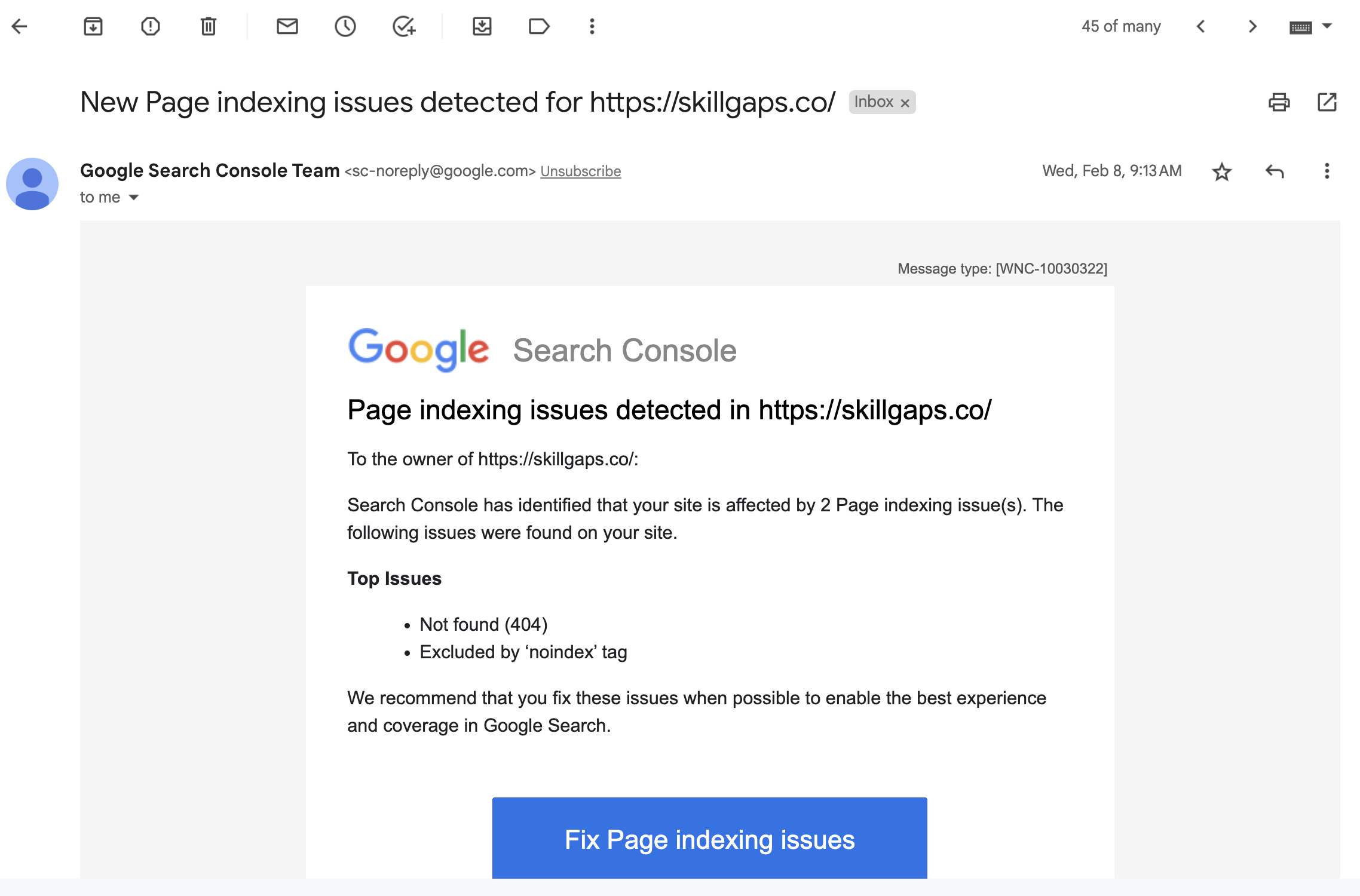1360x896 pixels.
Task: Star the Search Console email
Action: click(x=1222, y=172)
